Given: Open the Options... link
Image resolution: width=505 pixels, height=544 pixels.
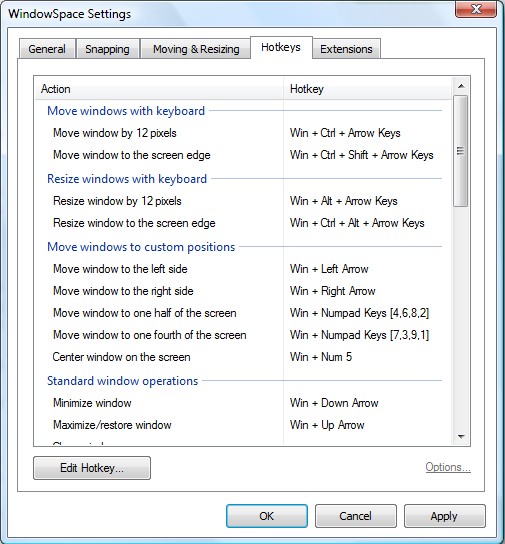Looking at the screenshot, I should coord(448,467).
